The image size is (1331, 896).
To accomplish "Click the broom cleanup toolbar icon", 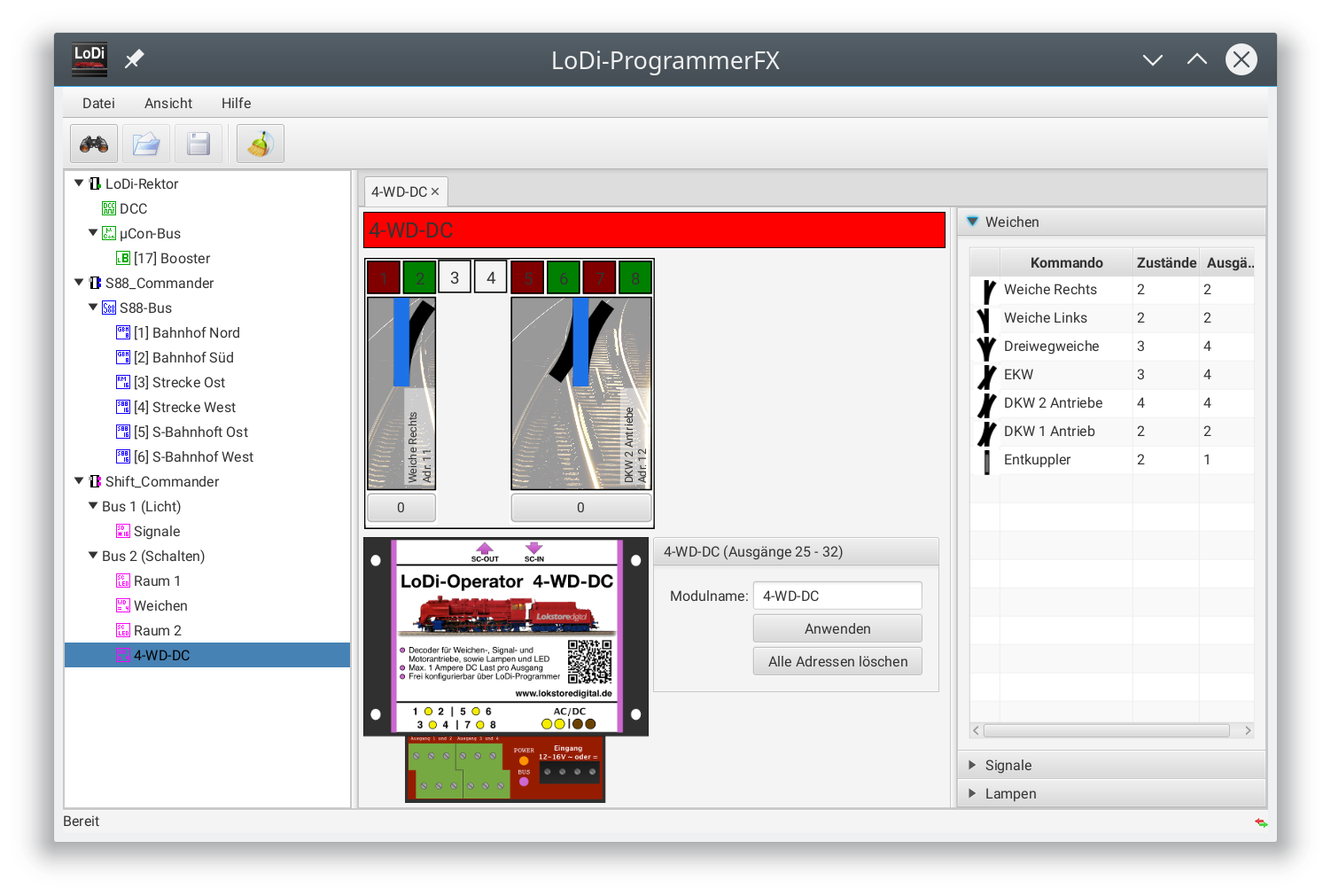I will (x=260, y=143).
